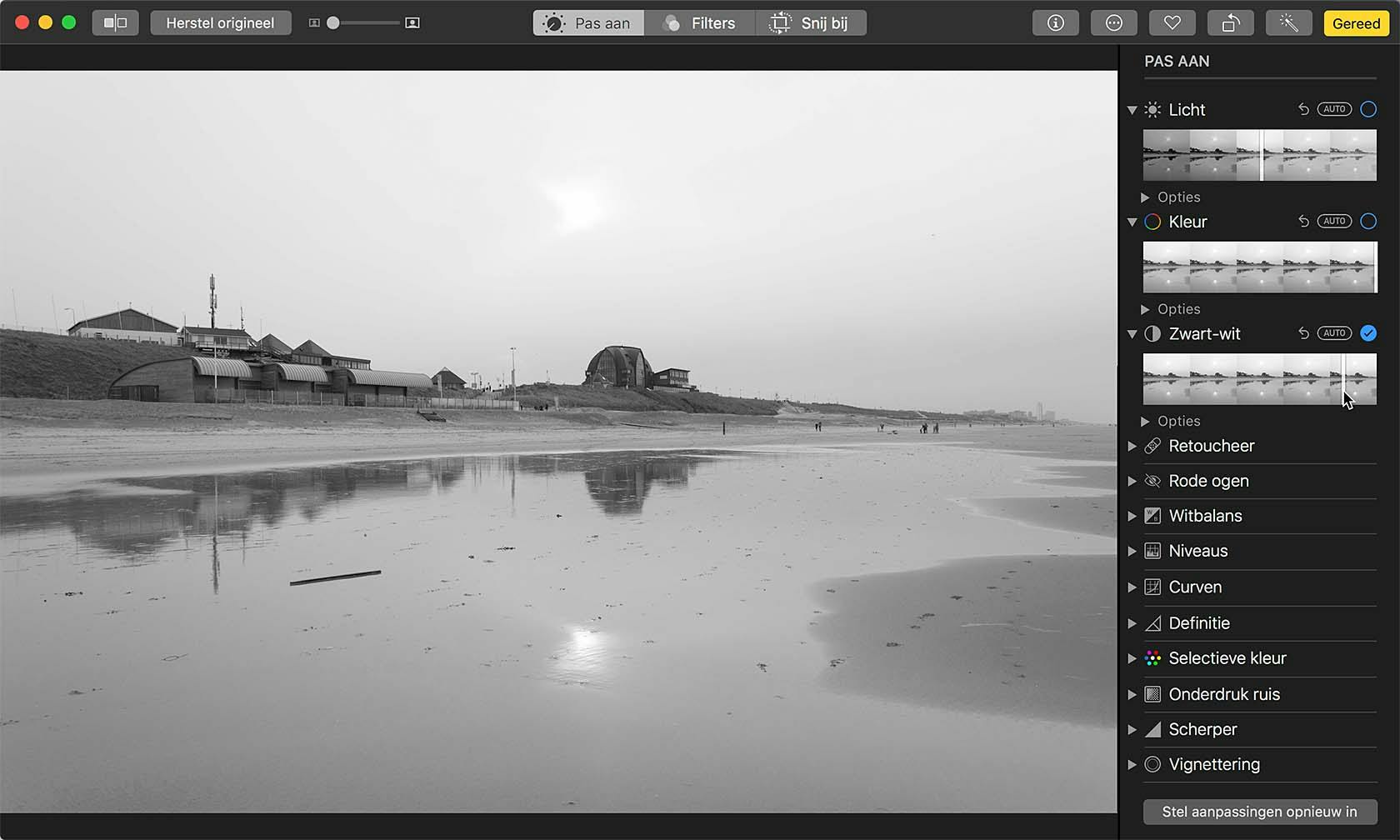Viewport: 1400px width, 840px height.
Task: Click Stel aanpassingen opnieuw in
Action: 1260,812
